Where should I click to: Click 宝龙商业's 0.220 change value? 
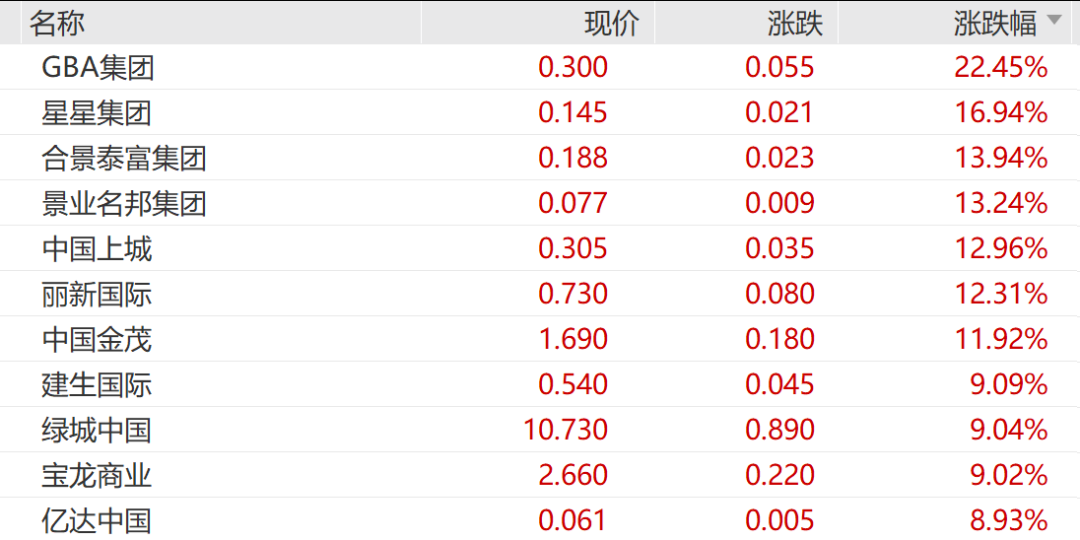[779, 475]
